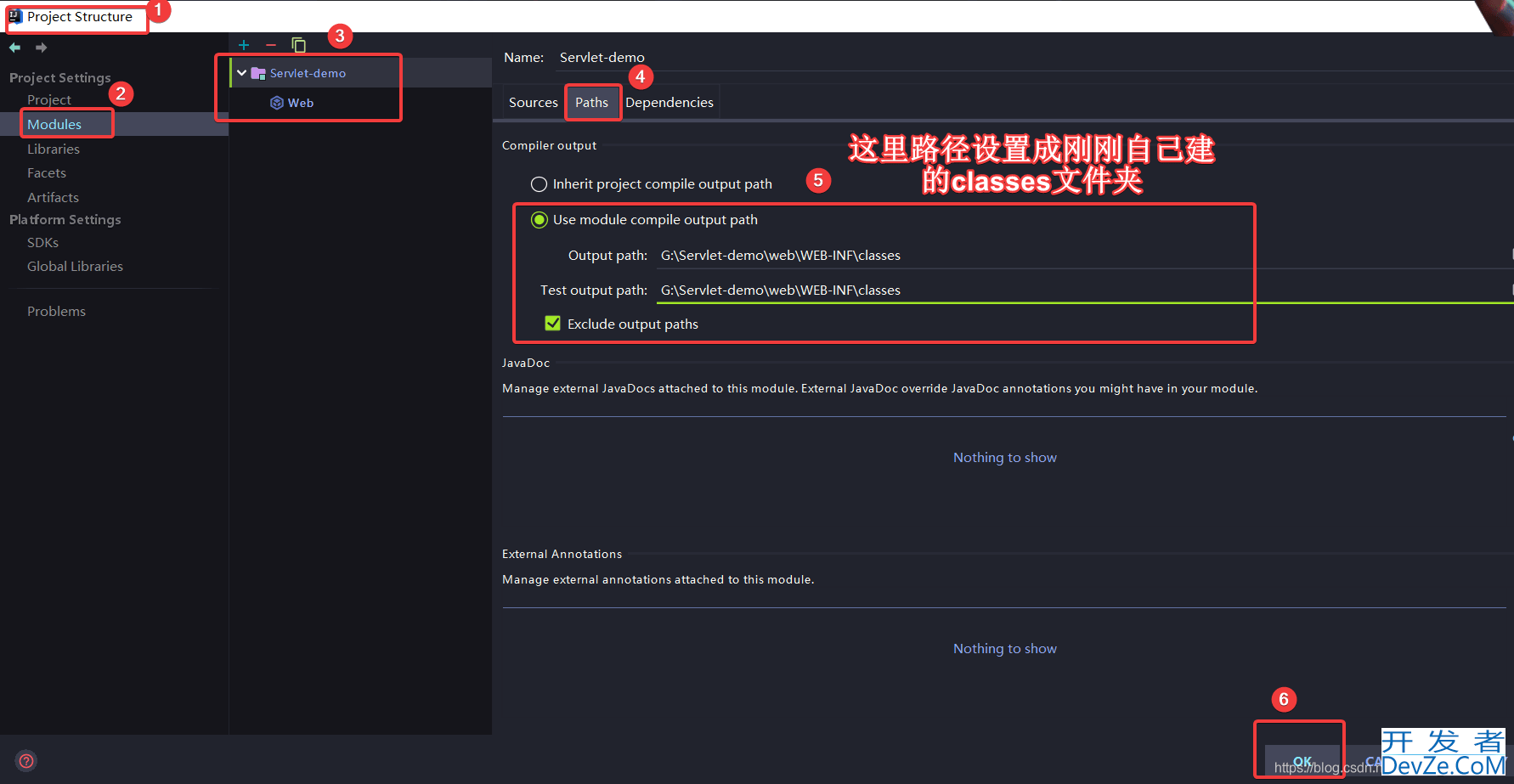The image size is (1514, 784).
Task: Open Problems section
Action: click(x=56, y=311)
